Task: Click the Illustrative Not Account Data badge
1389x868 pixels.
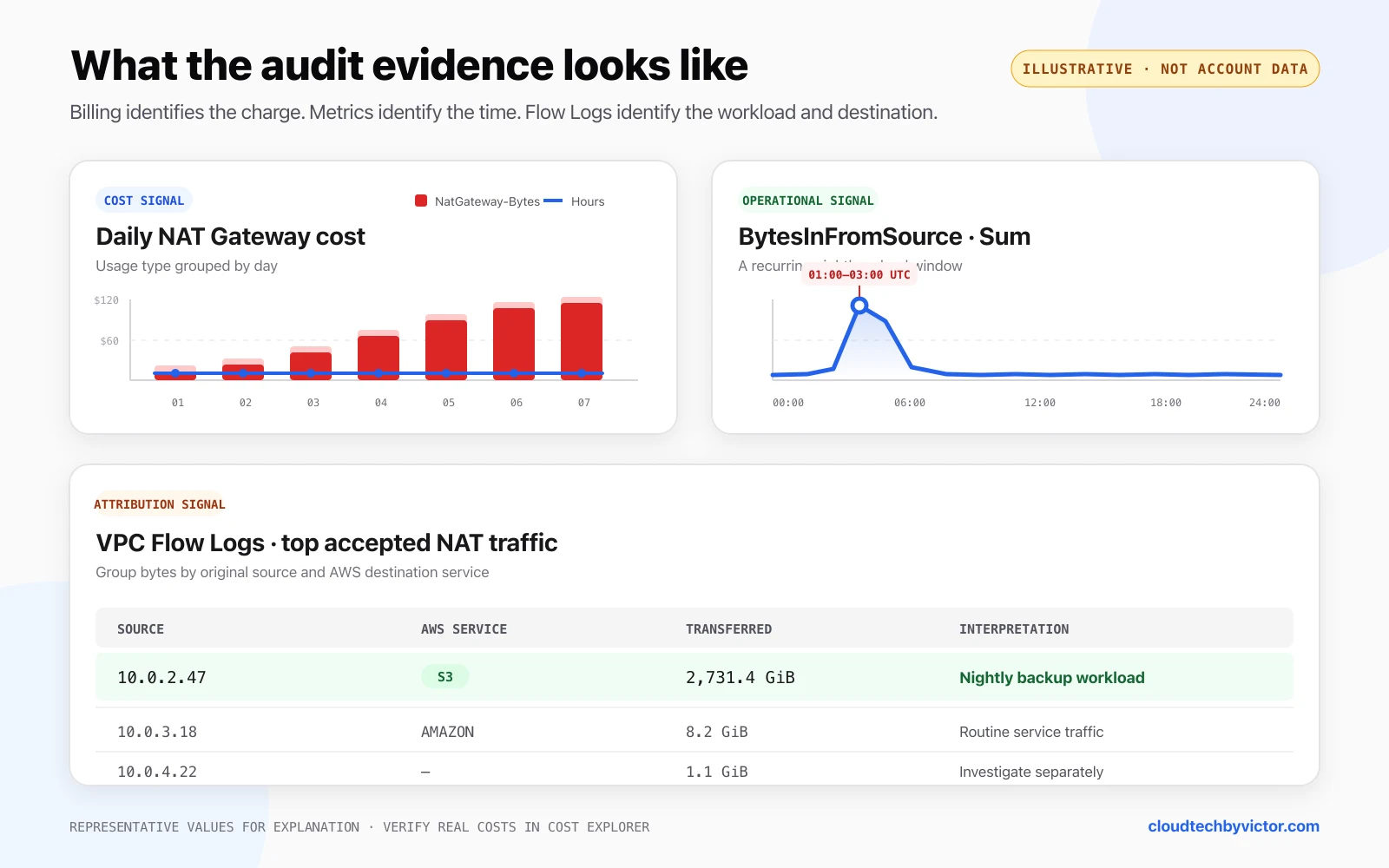Action: pos(1165,69)
